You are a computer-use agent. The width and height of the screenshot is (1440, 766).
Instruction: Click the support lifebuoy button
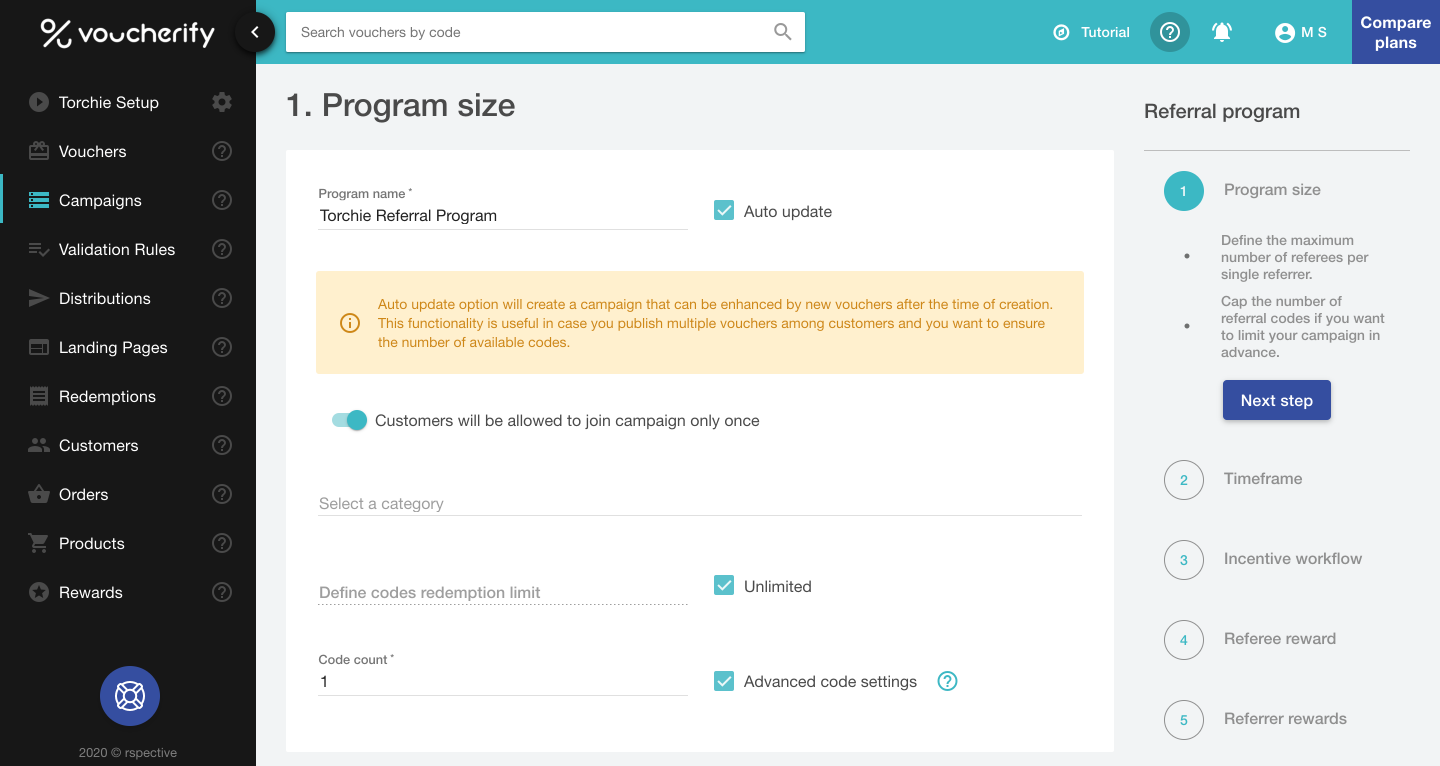(x=130, y=696)
